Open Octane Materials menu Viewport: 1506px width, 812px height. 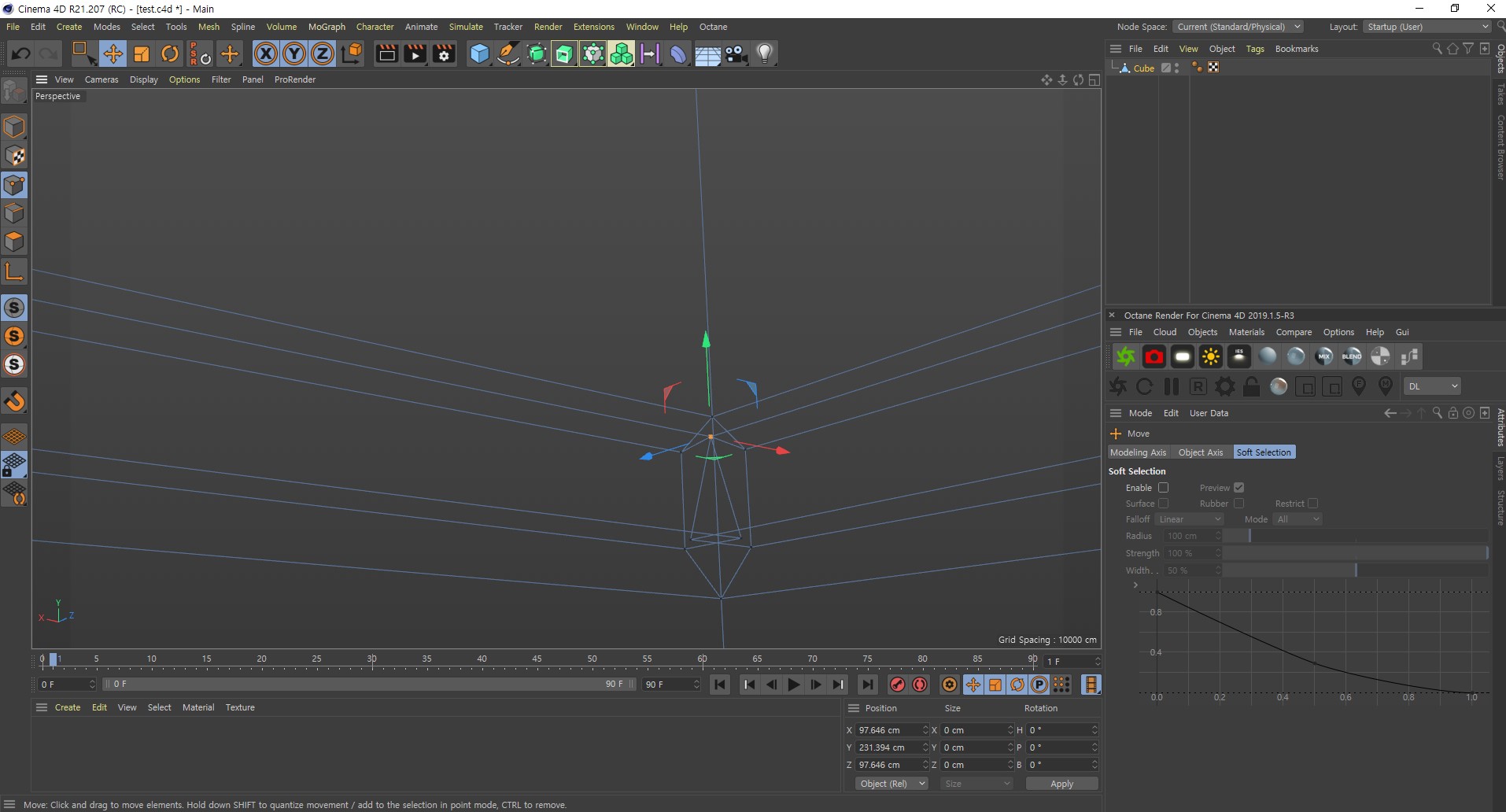click(1246, 332)
